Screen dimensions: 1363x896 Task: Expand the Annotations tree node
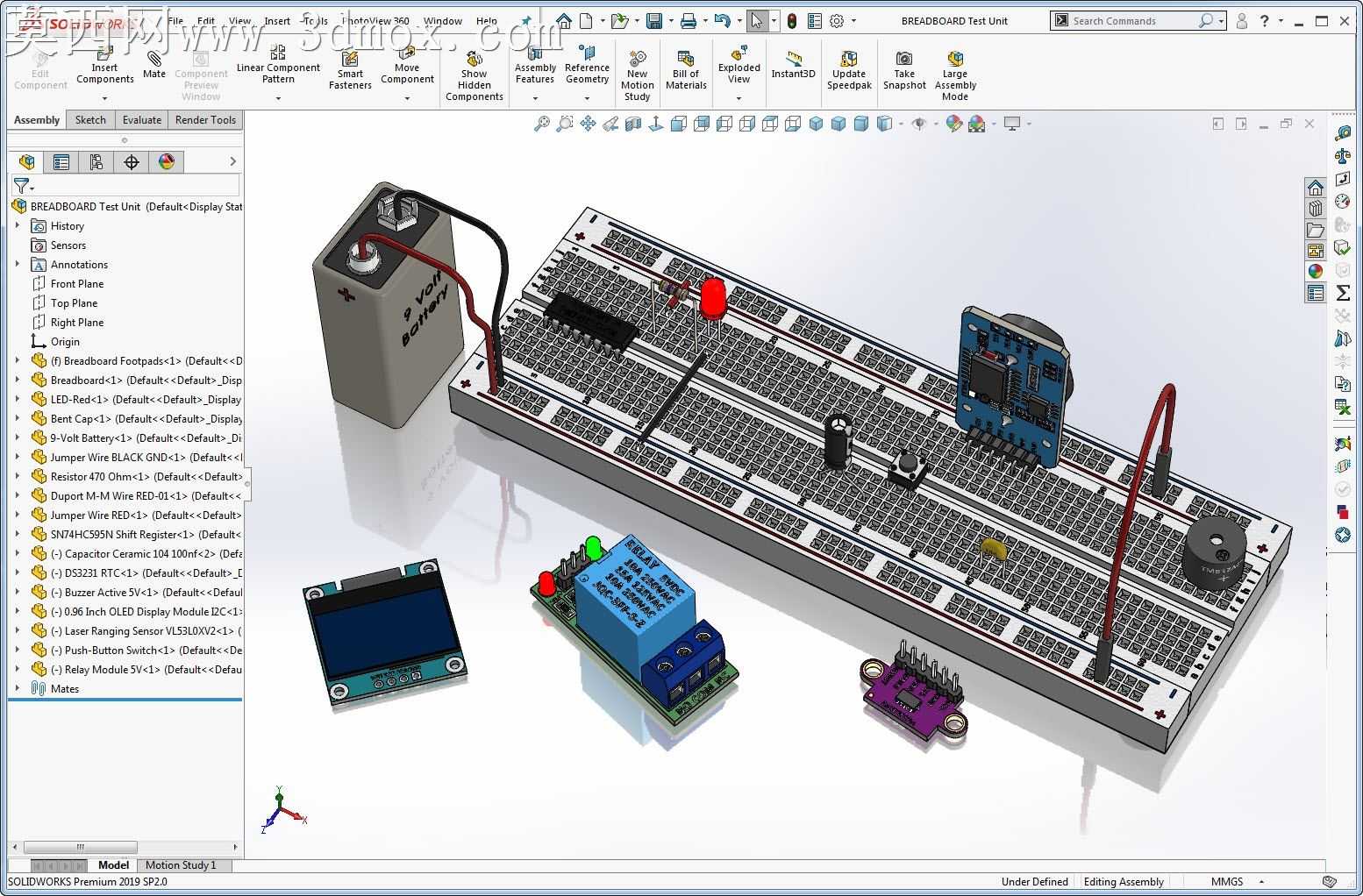point(18,265)
